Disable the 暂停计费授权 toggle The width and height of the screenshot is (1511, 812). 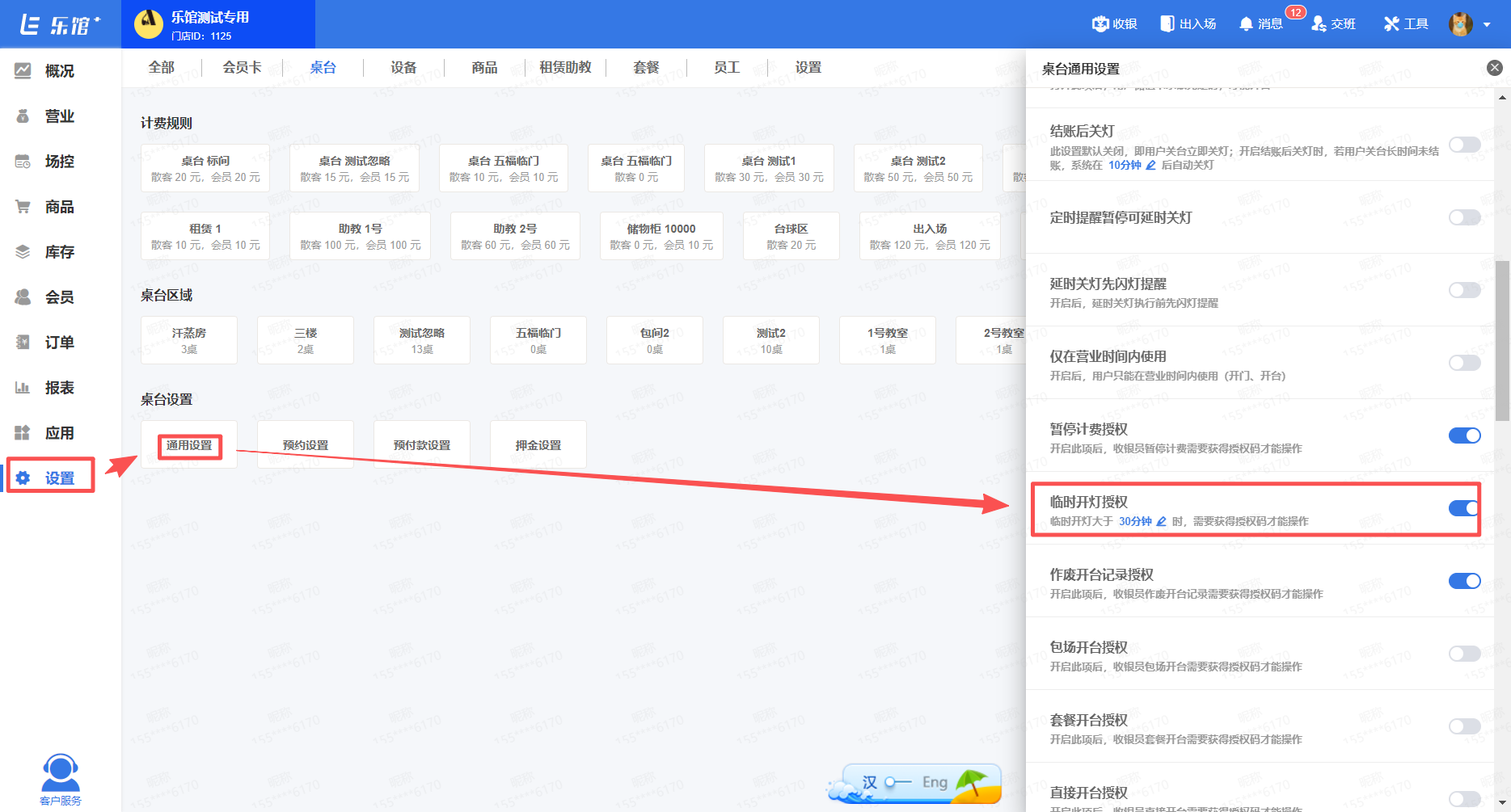coord(1464,435)
